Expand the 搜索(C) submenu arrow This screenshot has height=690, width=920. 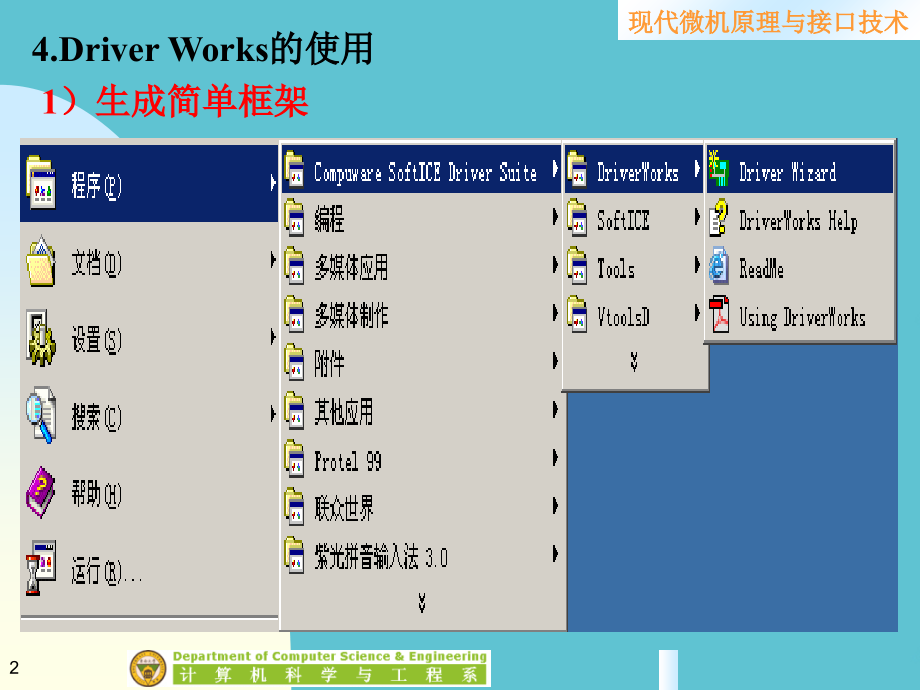point(273,414)
